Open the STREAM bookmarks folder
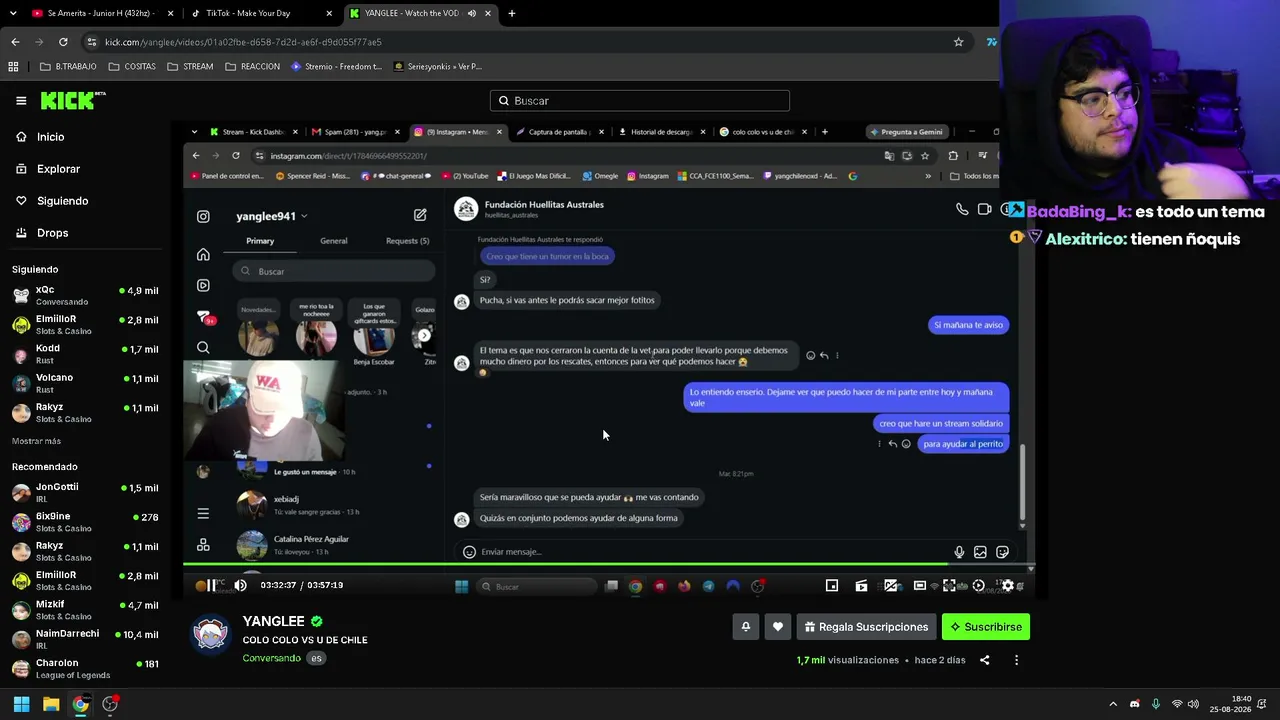 (190, 67)
